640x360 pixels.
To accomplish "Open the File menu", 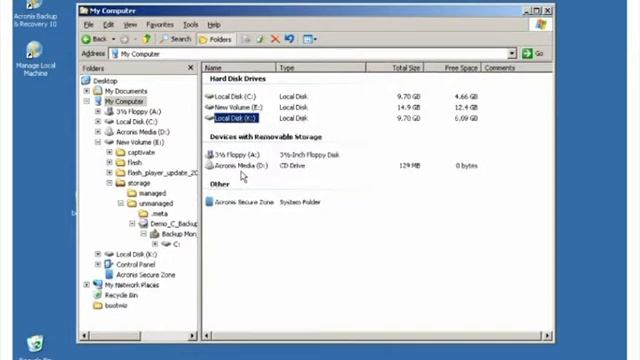I will click(89, 25).
